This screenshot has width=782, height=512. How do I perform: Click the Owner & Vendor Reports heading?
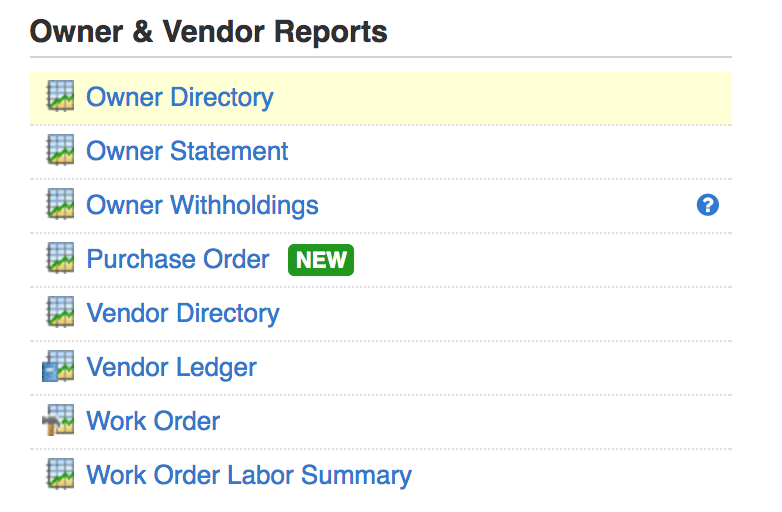tap(208, 32)
